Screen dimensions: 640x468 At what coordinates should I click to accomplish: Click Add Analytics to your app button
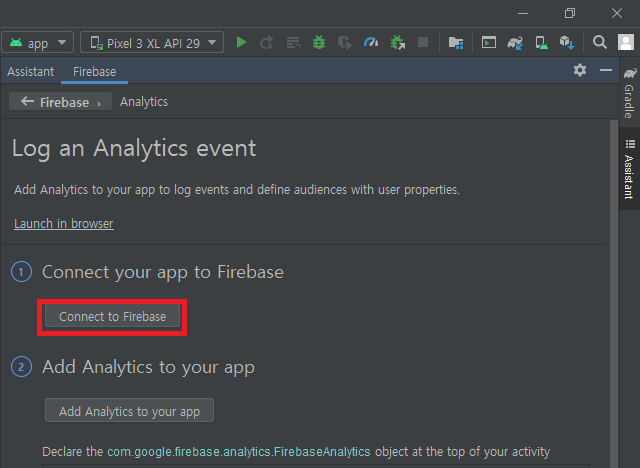129,411
